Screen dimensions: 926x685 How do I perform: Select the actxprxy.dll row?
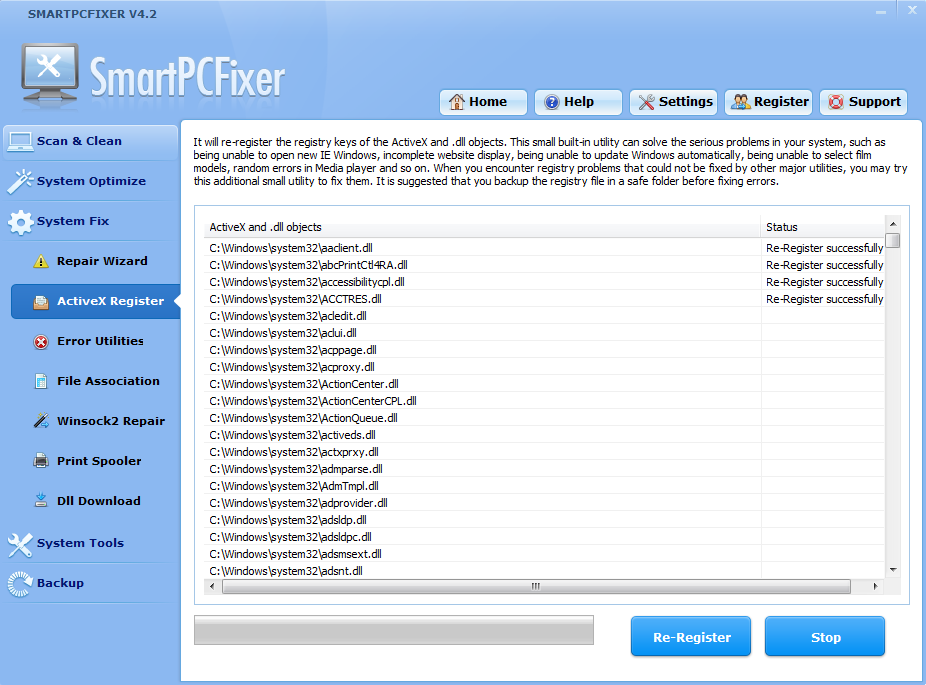pyautogui.click(x=544, y=452)
